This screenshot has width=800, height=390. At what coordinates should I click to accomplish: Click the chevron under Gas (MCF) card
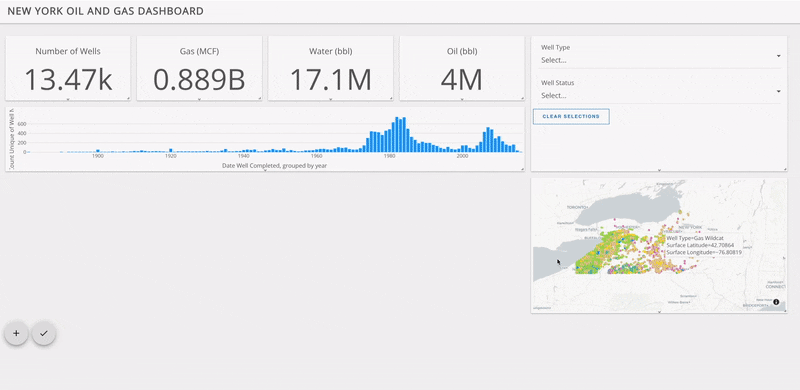point(199,99)
